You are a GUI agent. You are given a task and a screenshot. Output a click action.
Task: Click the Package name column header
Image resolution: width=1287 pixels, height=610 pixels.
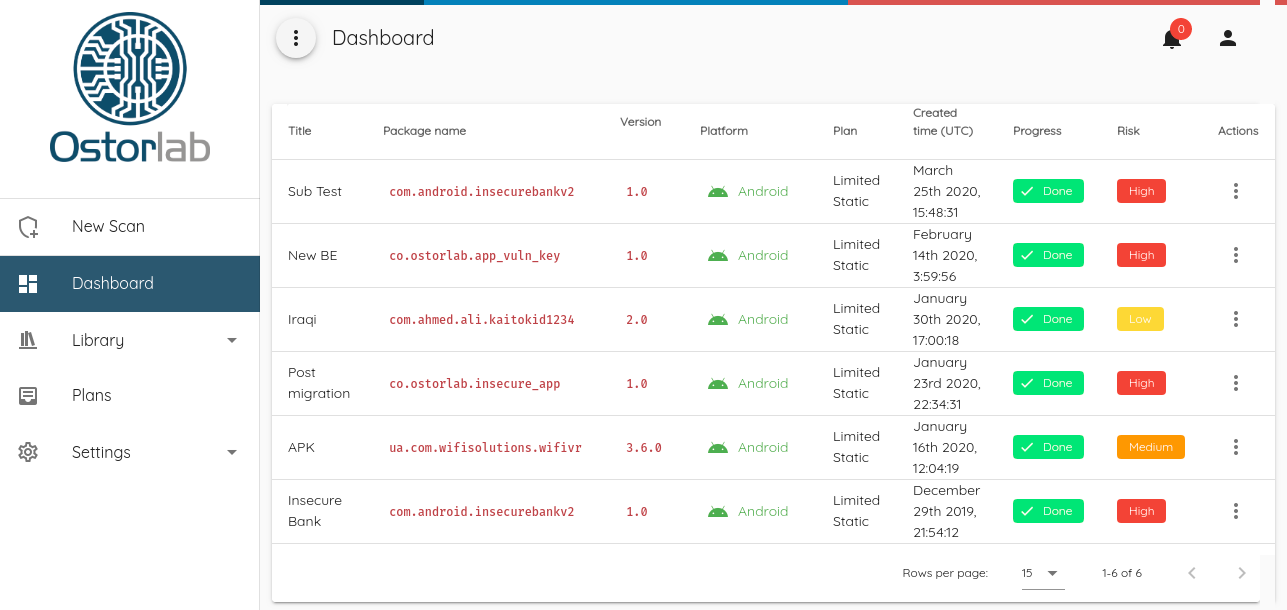pos(424,131)
